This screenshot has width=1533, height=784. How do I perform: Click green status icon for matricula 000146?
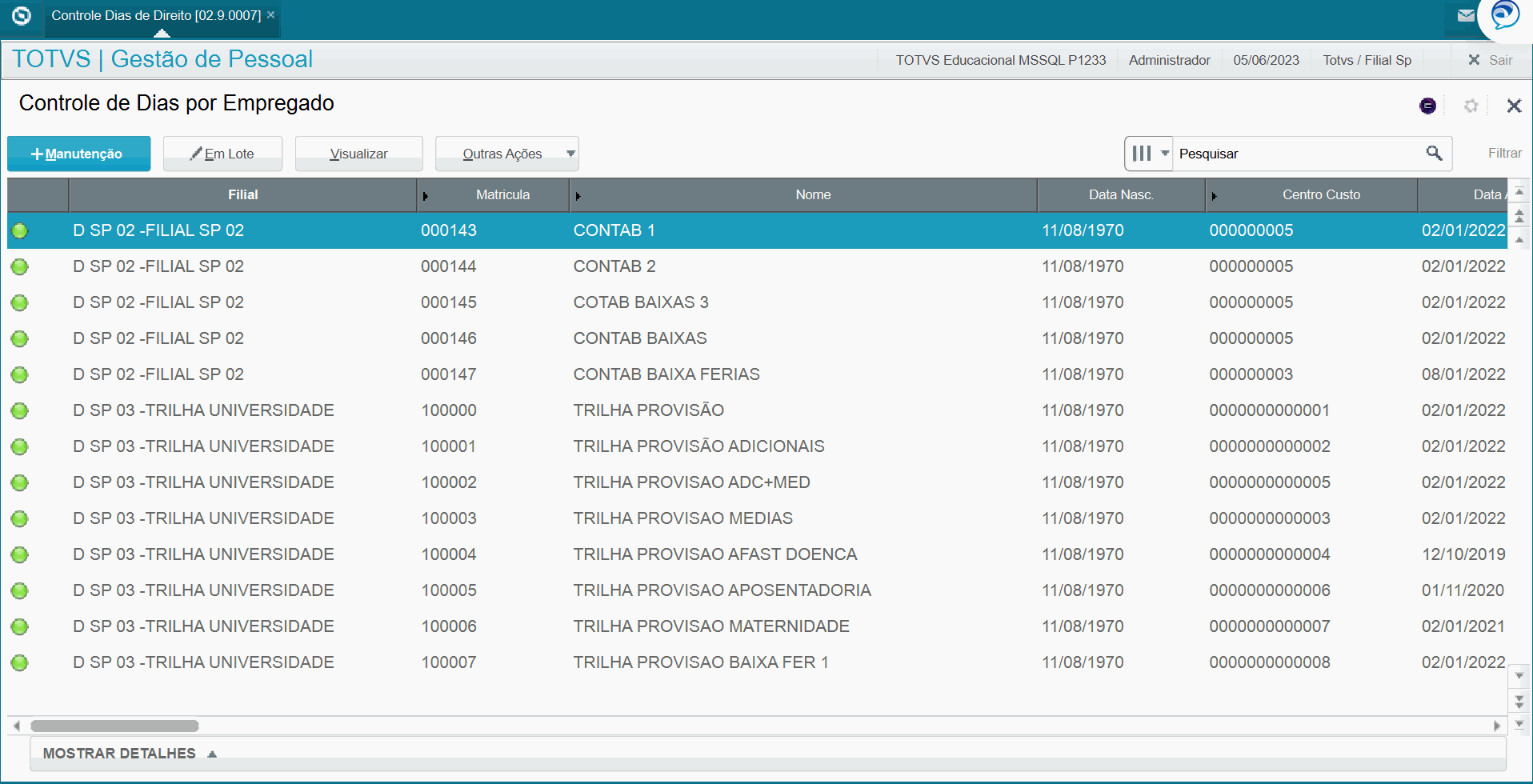pos(20,339)
